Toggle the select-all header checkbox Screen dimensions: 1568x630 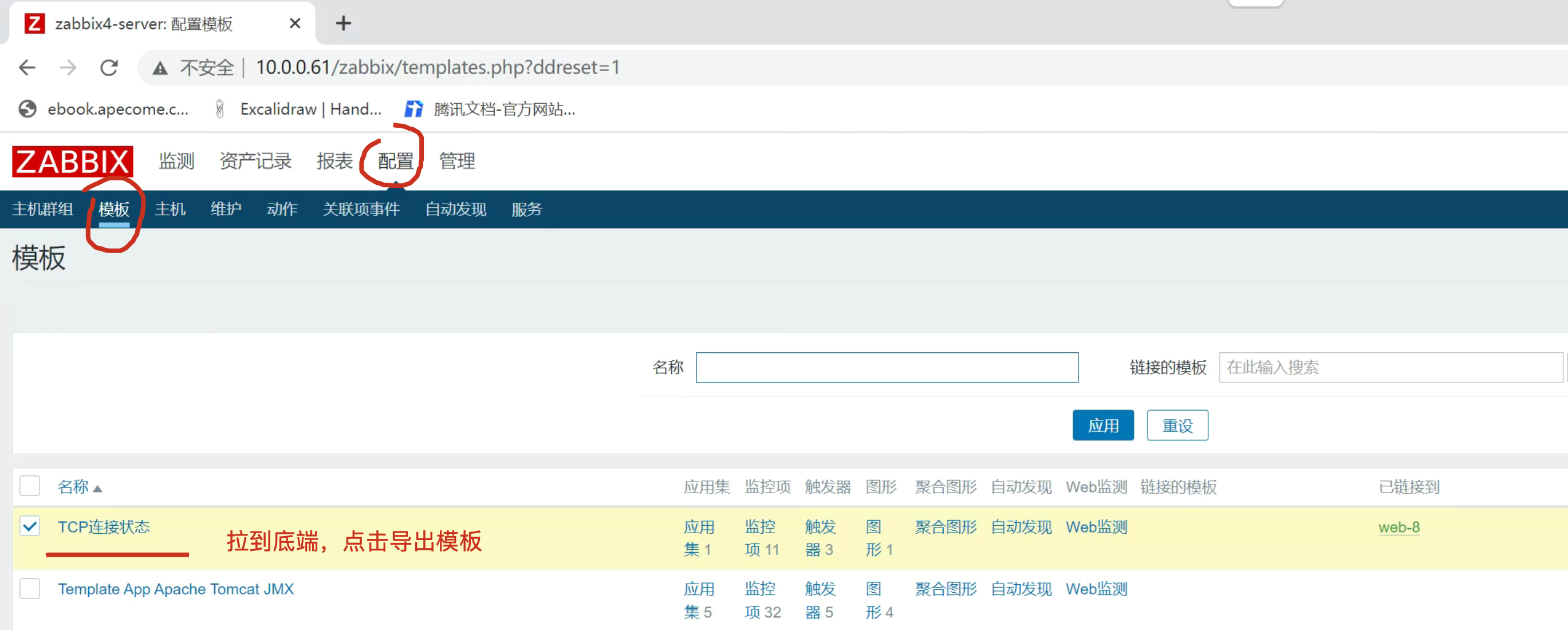(30, 486)
